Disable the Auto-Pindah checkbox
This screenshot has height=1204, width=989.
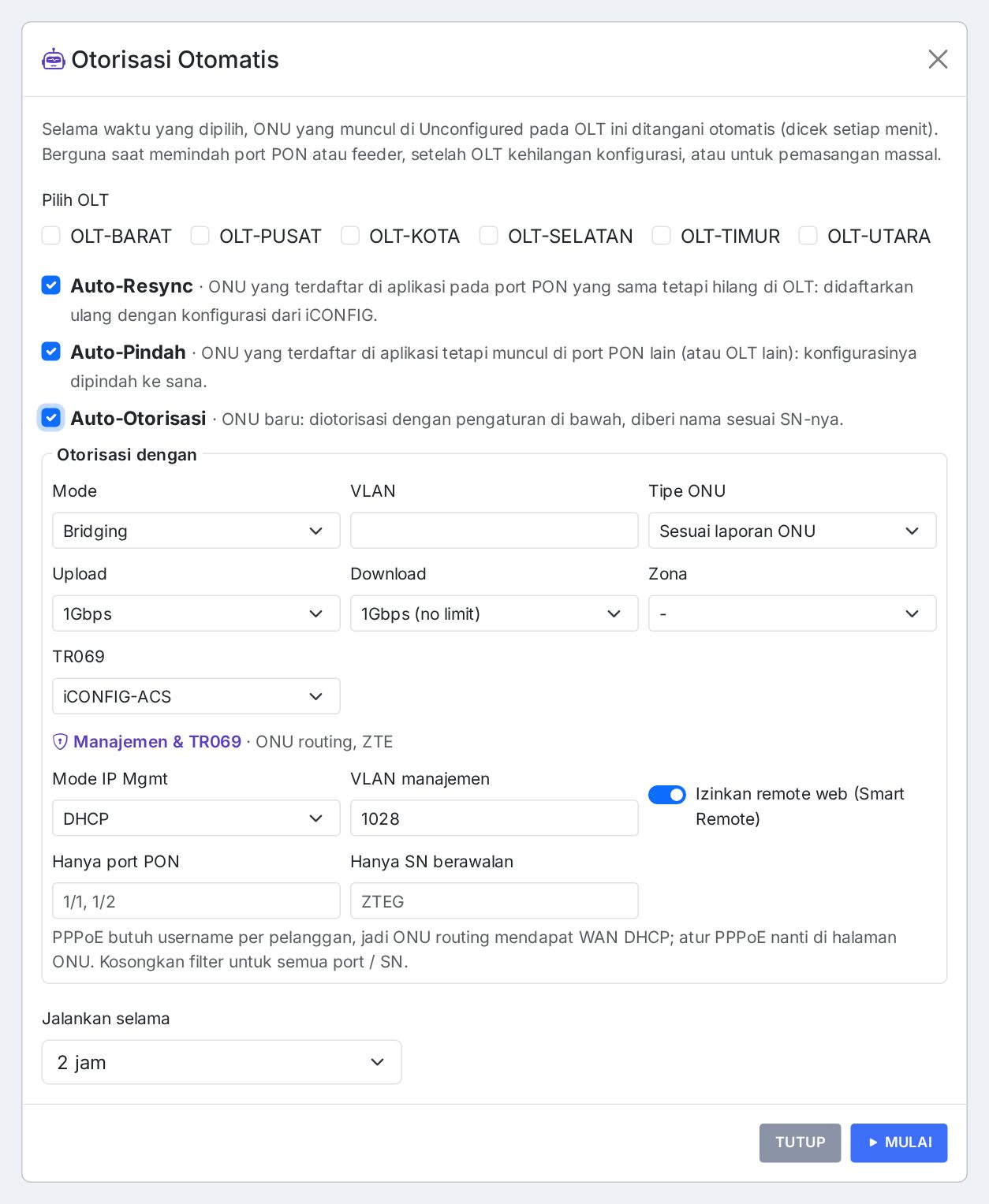click(51, 352)
